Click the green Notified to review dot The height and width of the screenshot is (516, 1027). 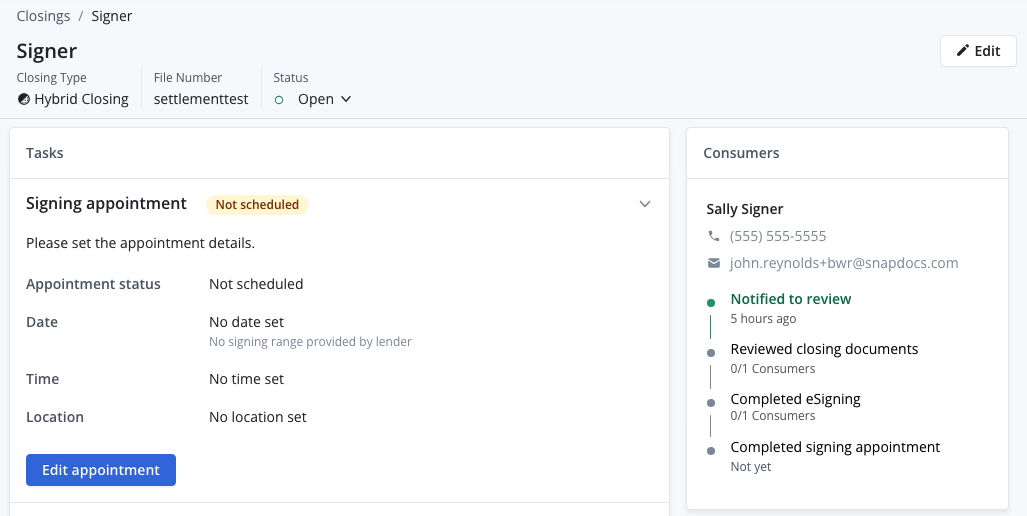coord(711,303)
